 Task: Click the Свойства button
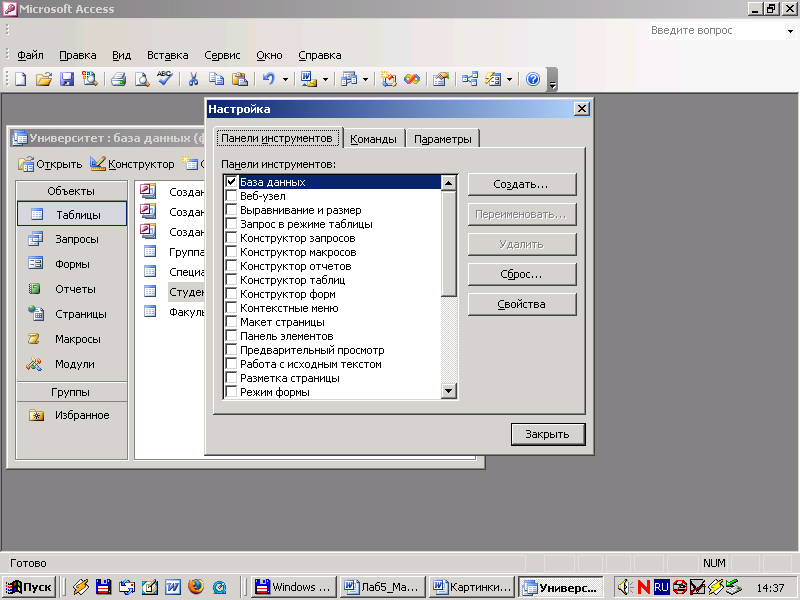(522, 304)
